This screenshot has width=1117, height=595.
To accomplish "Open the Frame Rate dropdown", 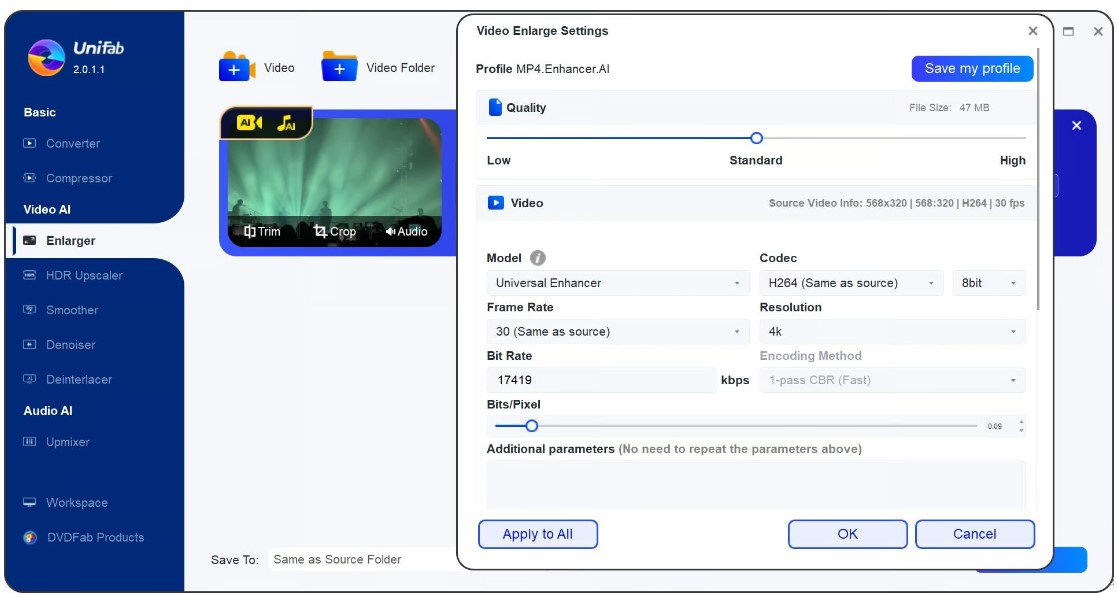I will [618, 331].
